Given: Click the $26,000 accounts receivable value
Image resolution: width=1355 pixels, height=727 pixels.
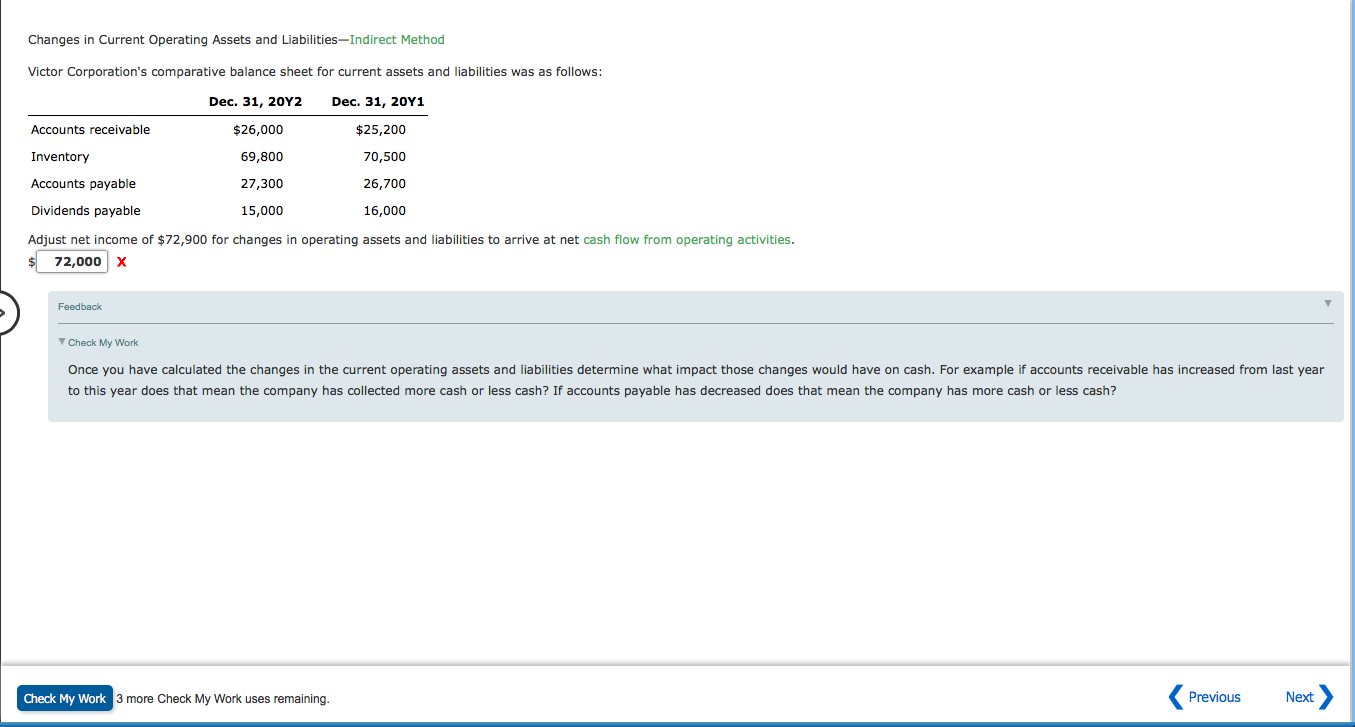Looking at the screenshot, I should (258, 130).
